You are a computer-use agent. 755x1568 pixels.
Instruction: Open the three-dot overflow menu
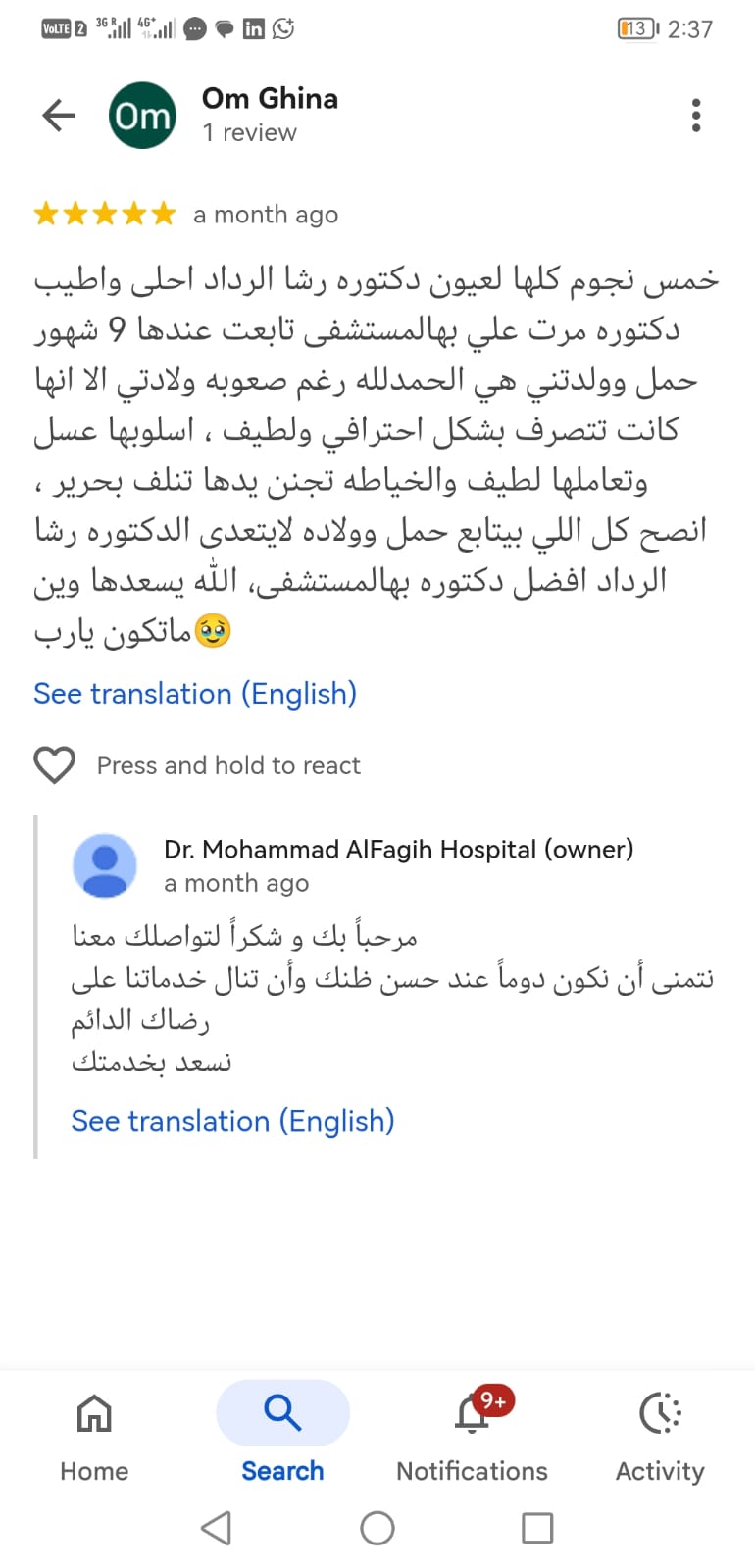(x=696, y=116)
